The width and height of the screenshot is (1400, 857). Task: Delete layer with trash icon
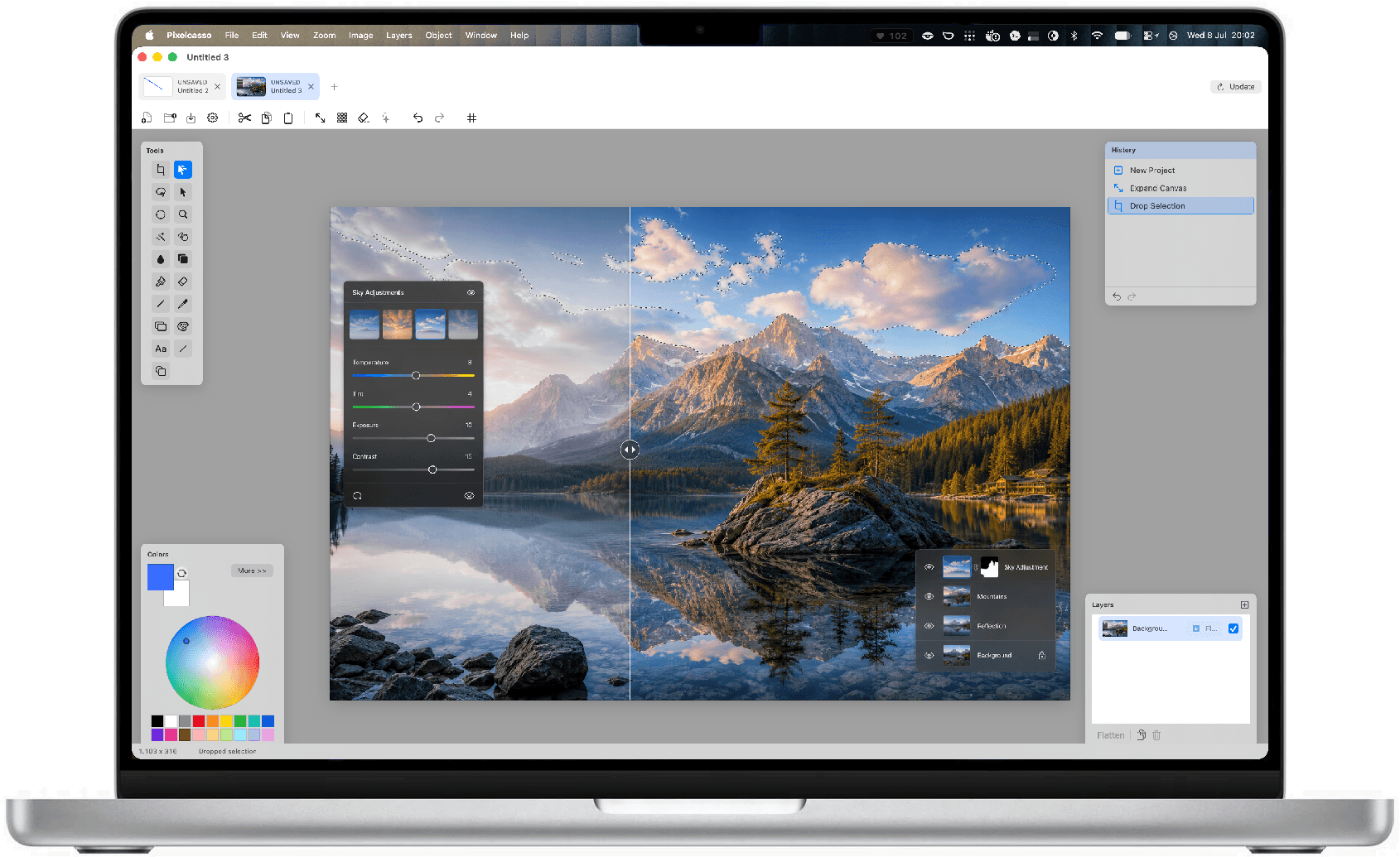pos(1156,735)
